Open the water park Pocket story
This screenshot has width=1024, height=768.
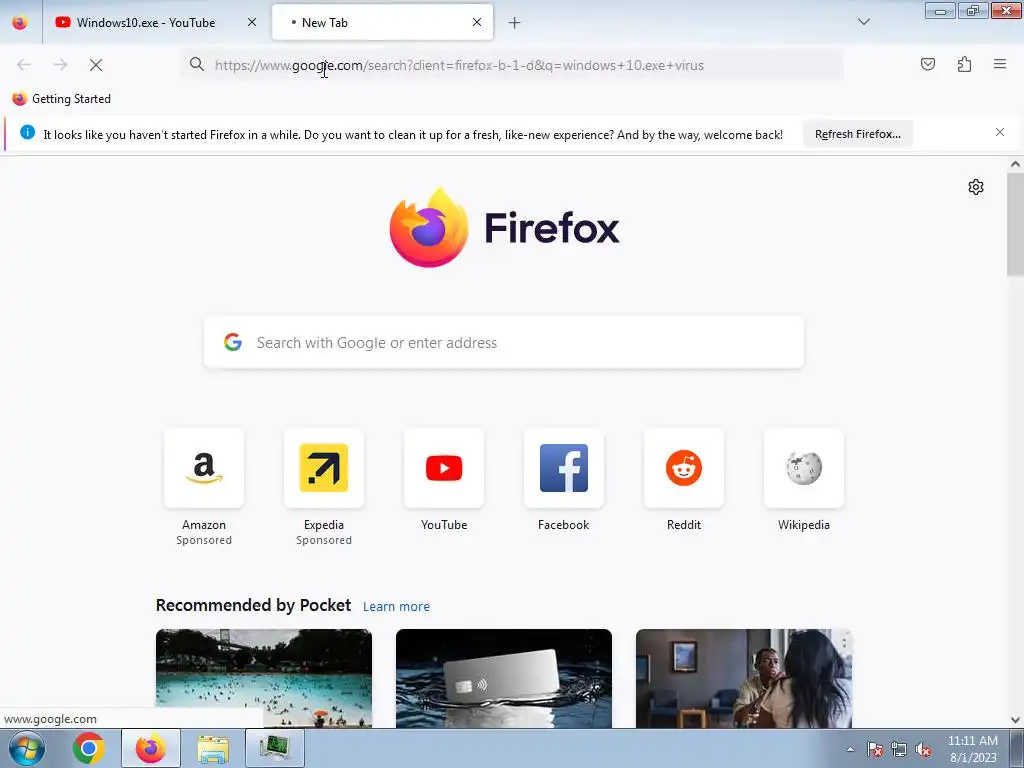pyautogui.click(x=264, y=679)
